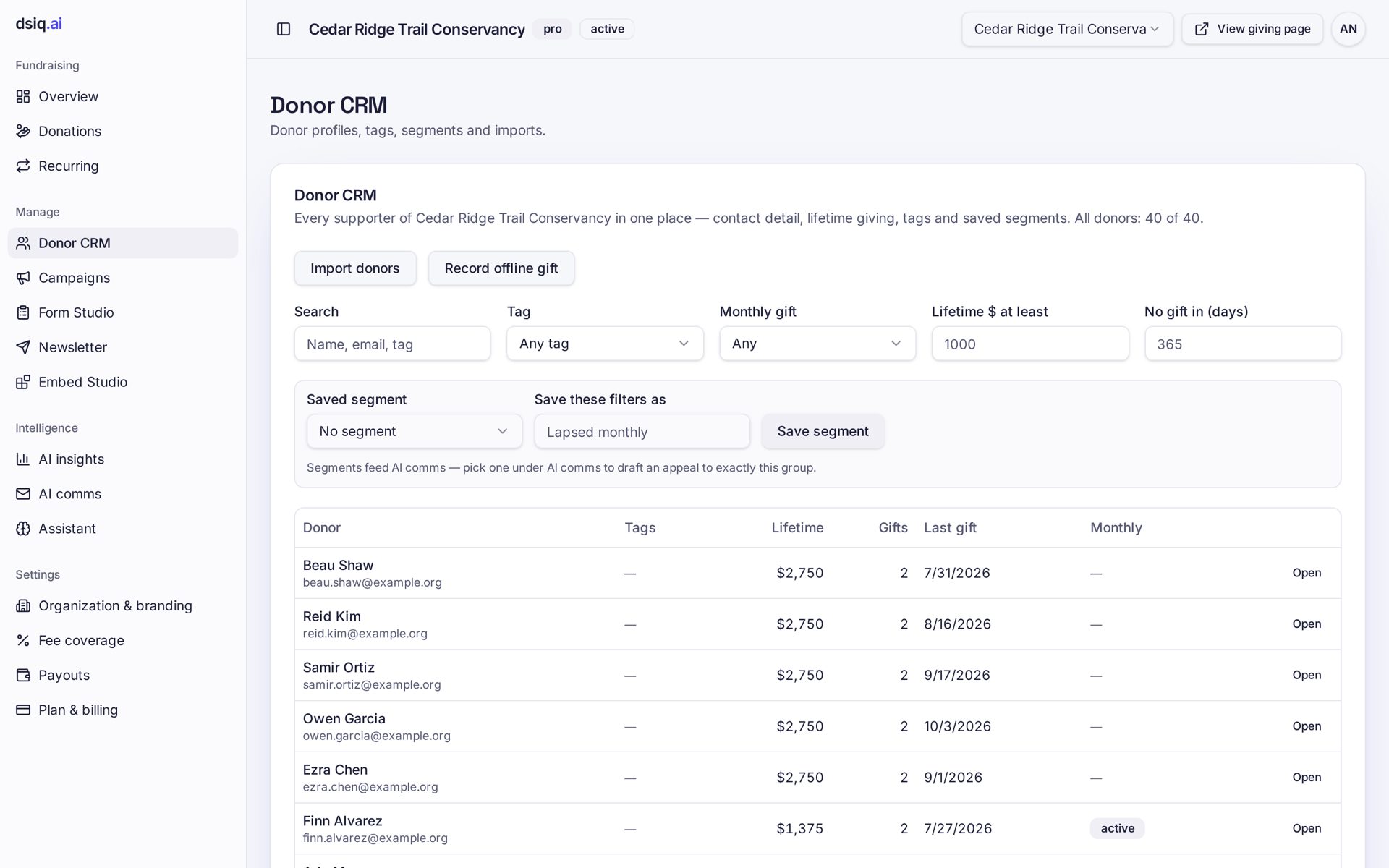Click the Embed Studio blocks icon
Viewport: 1389px width, 868px height.
(23, 382)
